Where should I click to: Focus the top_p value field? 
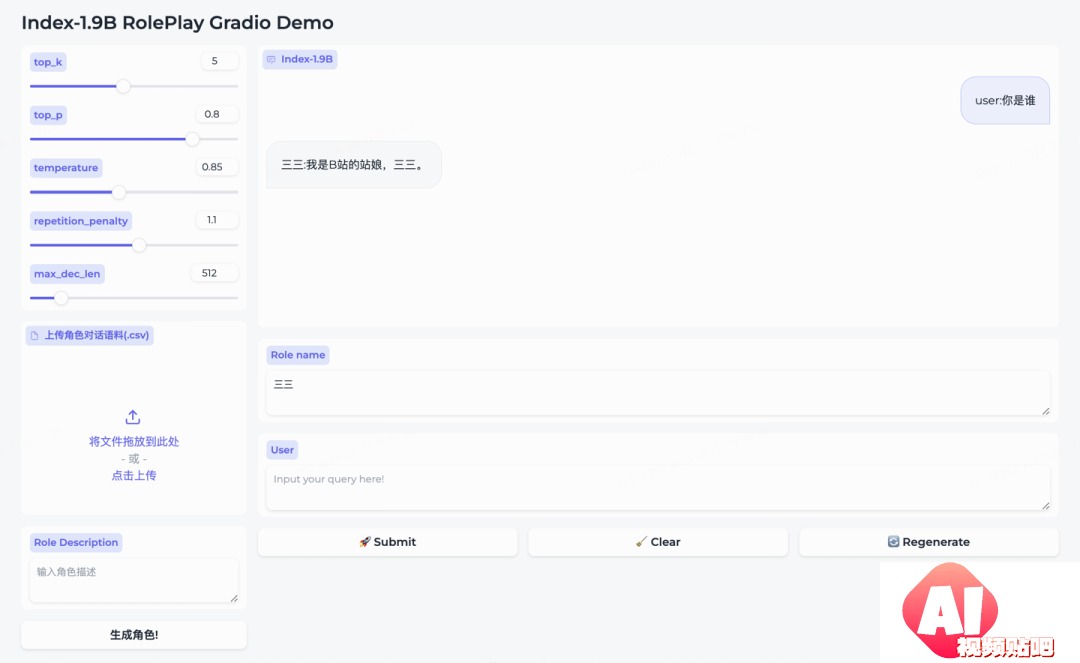pyautogui.click(x=217, y=114)
